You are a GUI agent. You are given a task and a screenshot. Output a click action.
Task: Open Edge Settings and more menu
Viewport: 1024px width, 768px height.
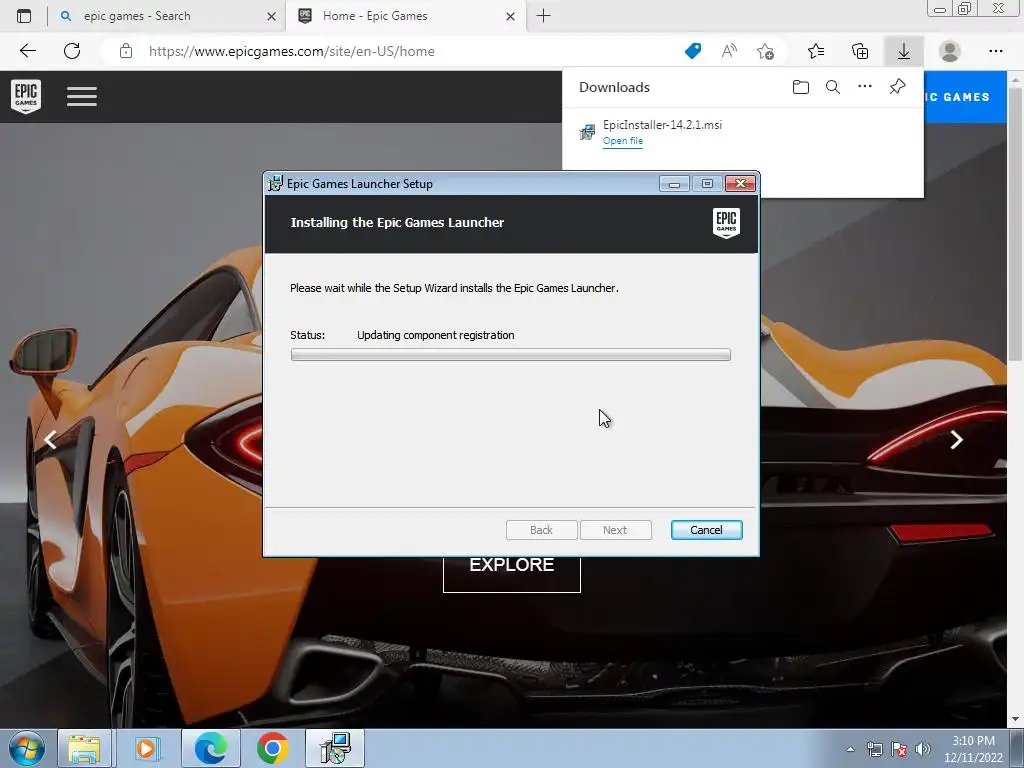tap(995, 51)
